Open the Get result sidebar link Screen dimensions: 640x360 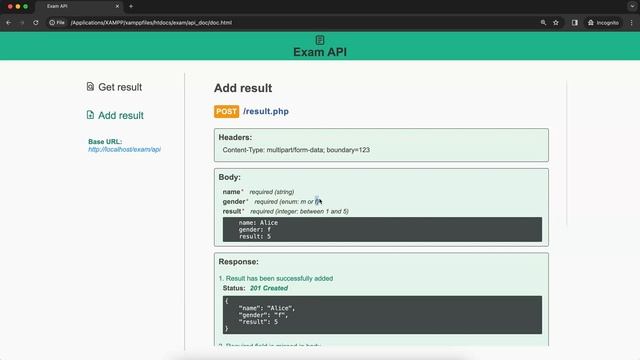[120, 87]
